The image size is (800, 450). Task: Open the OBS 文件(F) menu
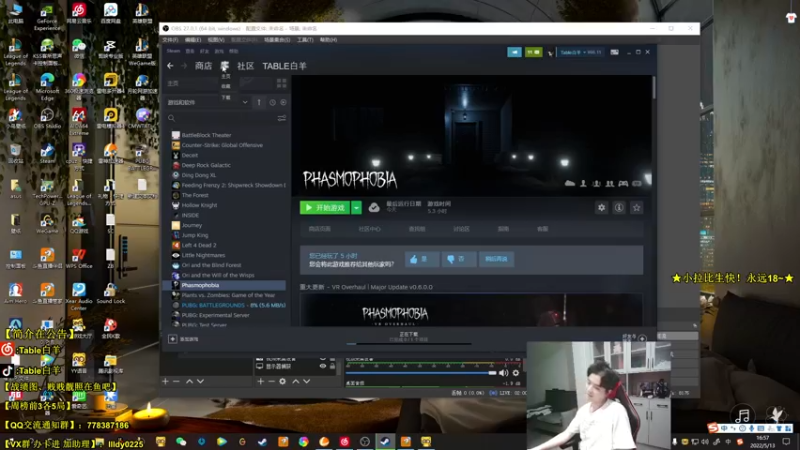[x=170, y=40]
